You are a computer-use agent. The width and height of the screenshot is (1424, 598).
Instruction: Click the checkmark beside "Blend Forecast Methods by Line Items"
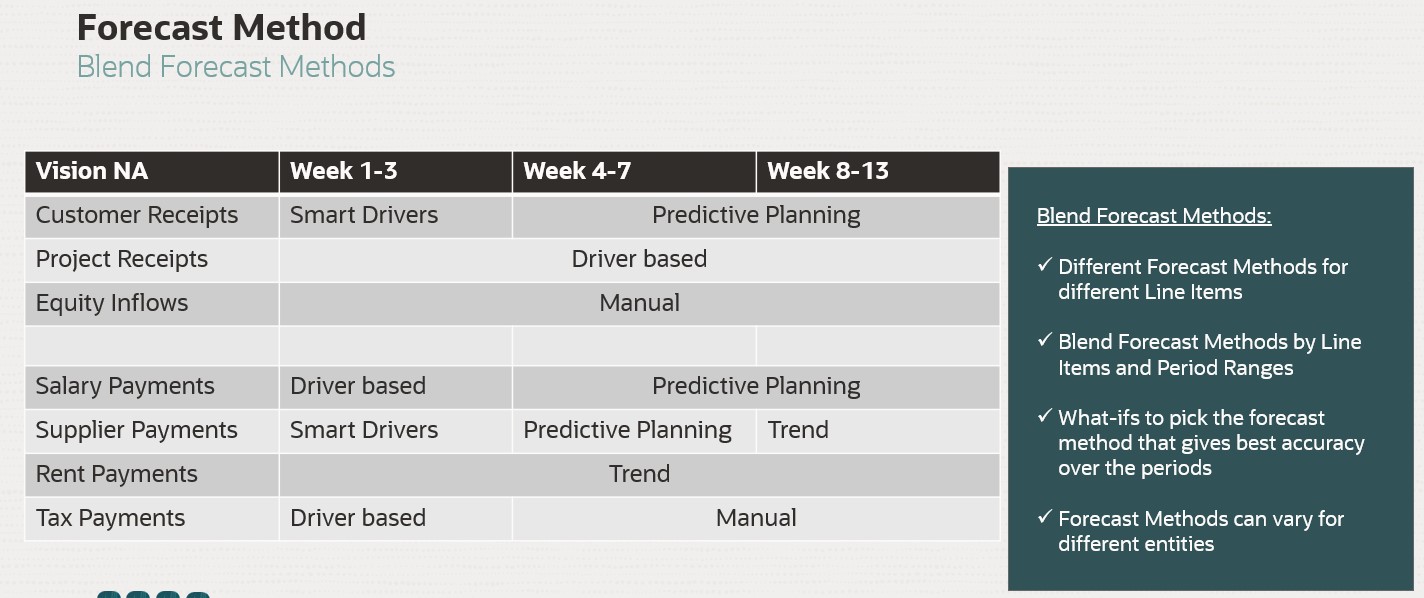[x=1045, y=341]
